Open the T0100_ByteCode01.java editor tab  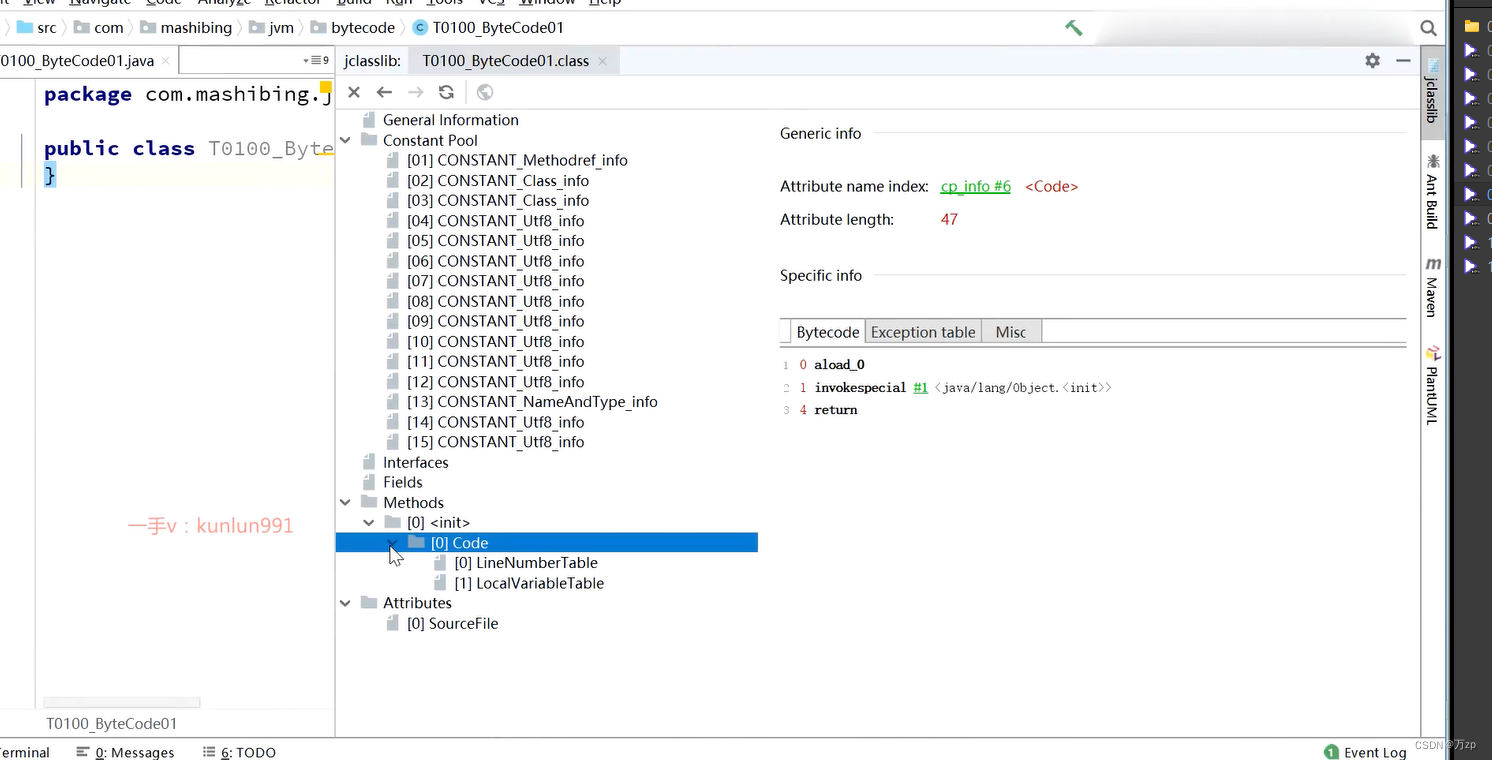[78, 61]
